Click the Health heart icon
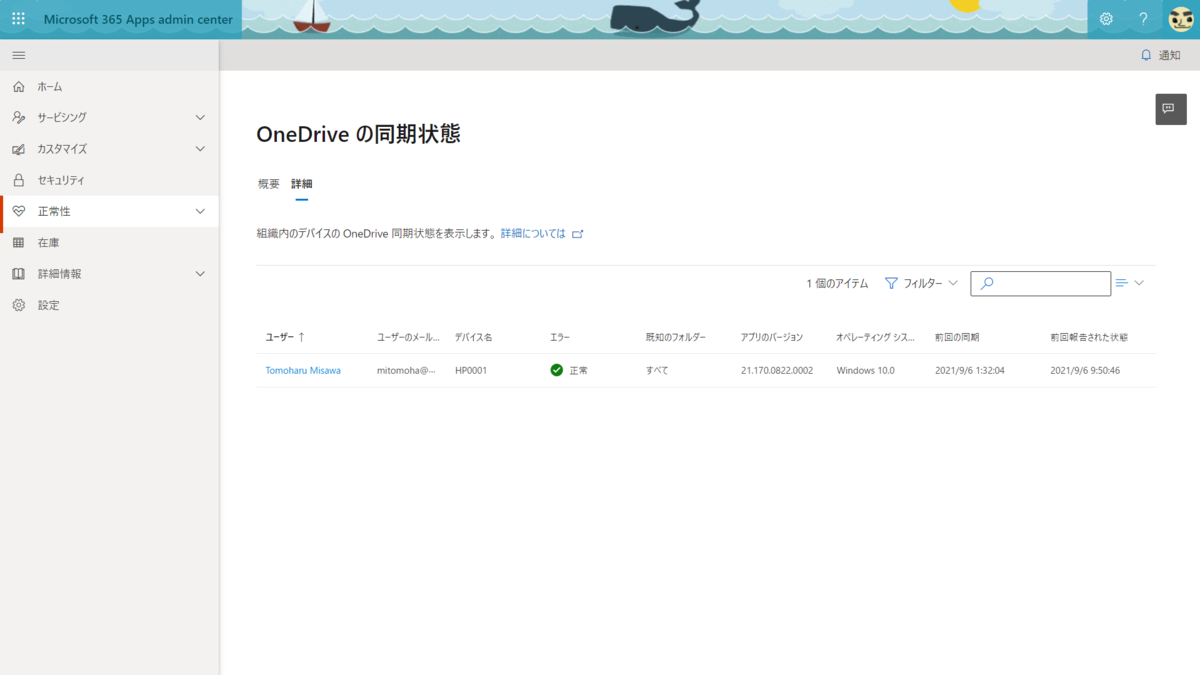This screenshot has width=1200, height=675. point(18,211)
